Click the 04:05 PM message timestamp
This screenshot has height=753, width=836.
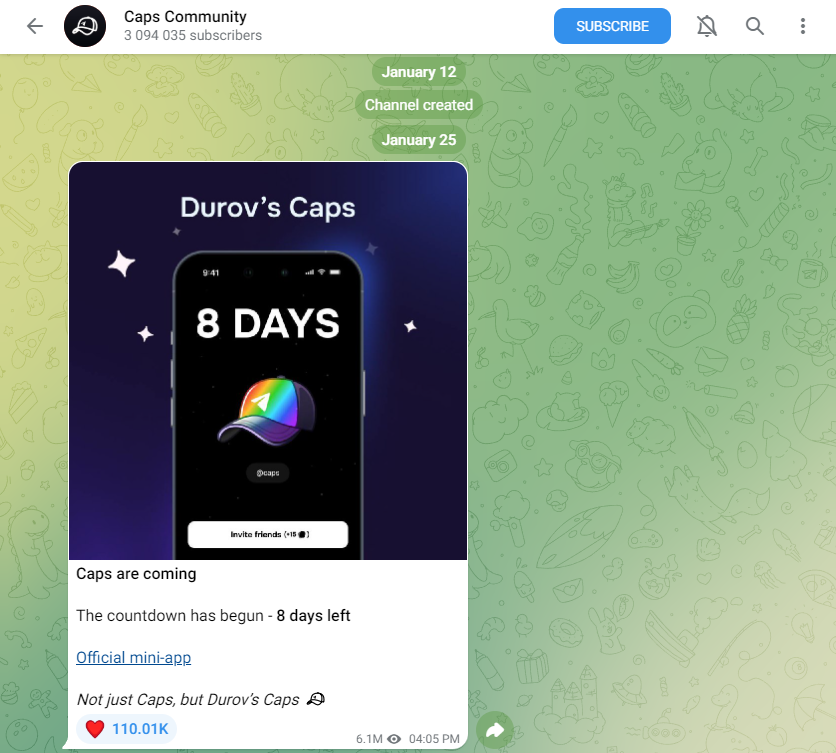click(x=434, y=739)
